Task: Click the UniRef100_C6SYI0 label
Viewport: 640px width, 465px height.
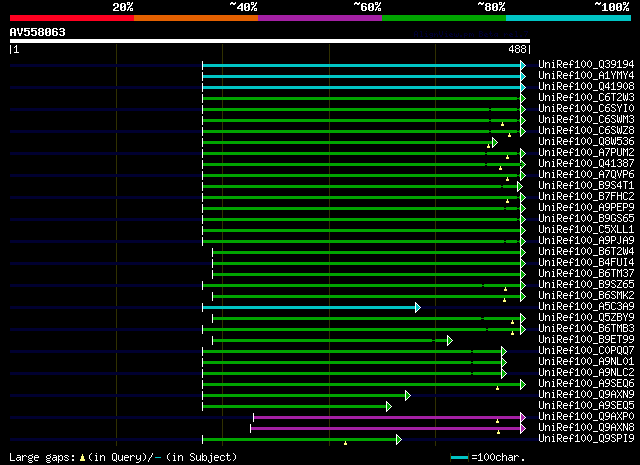Action: pos(586,109)
